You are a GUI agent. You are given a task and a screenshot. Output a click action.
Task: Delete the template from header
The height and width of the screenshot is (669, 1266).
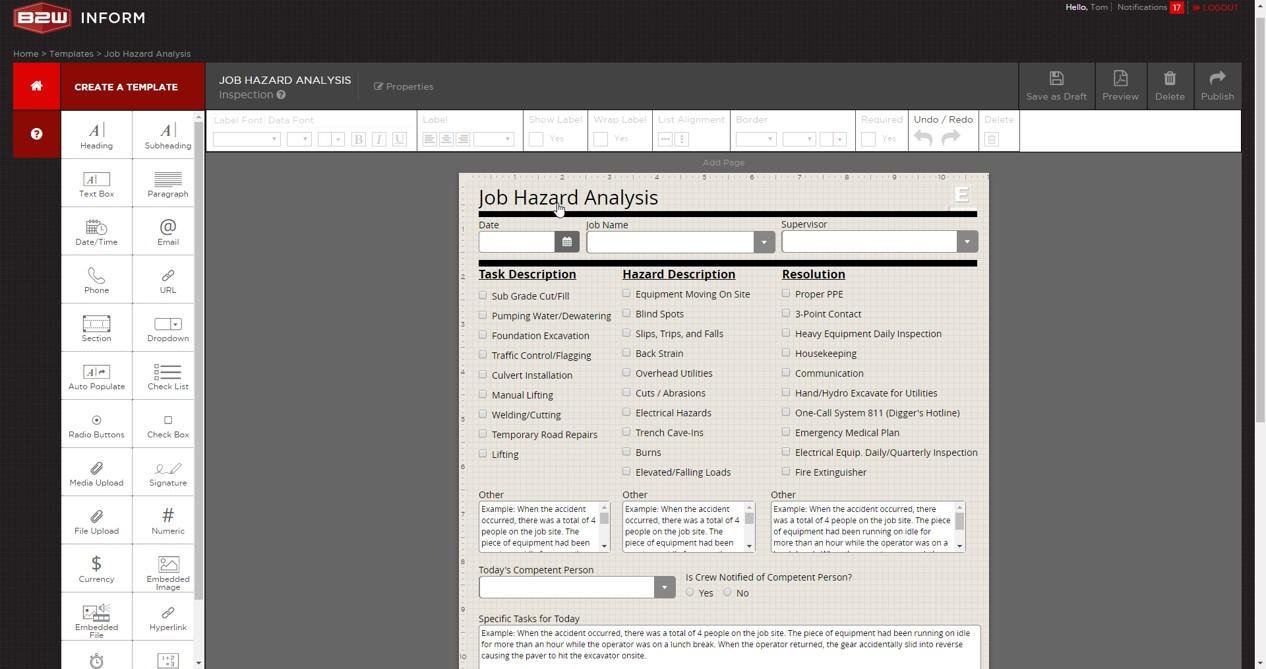coord(1169,86)
